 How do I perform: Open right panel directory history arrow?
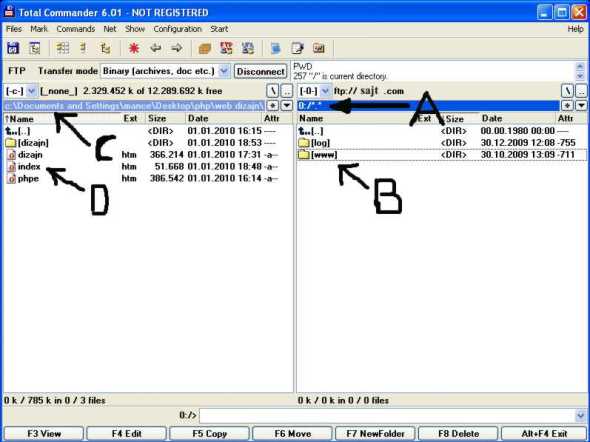tap(581, 106)
